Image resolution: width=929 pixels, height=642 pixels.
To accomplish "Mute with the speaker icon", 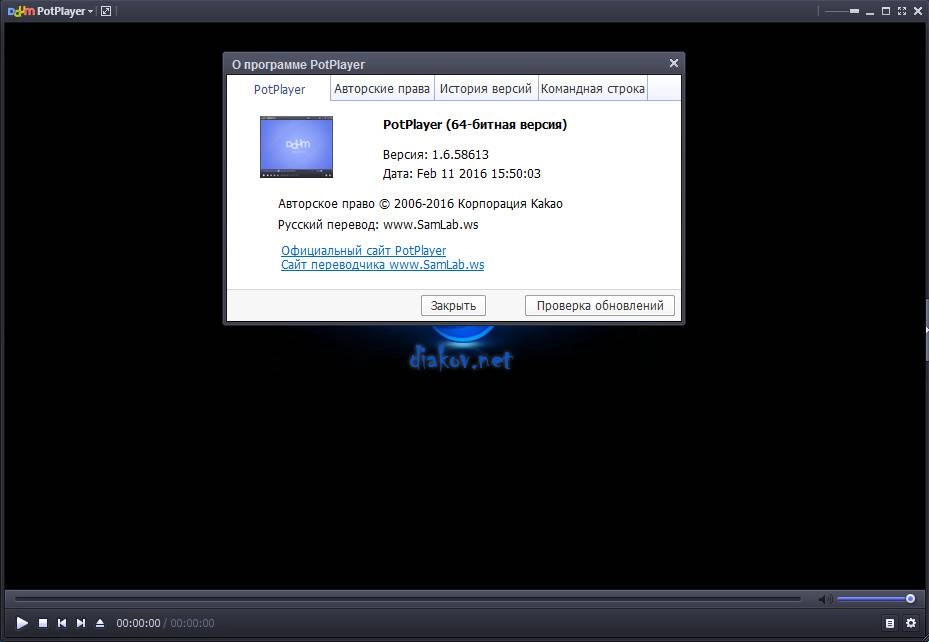I will [x=825, y=599].
